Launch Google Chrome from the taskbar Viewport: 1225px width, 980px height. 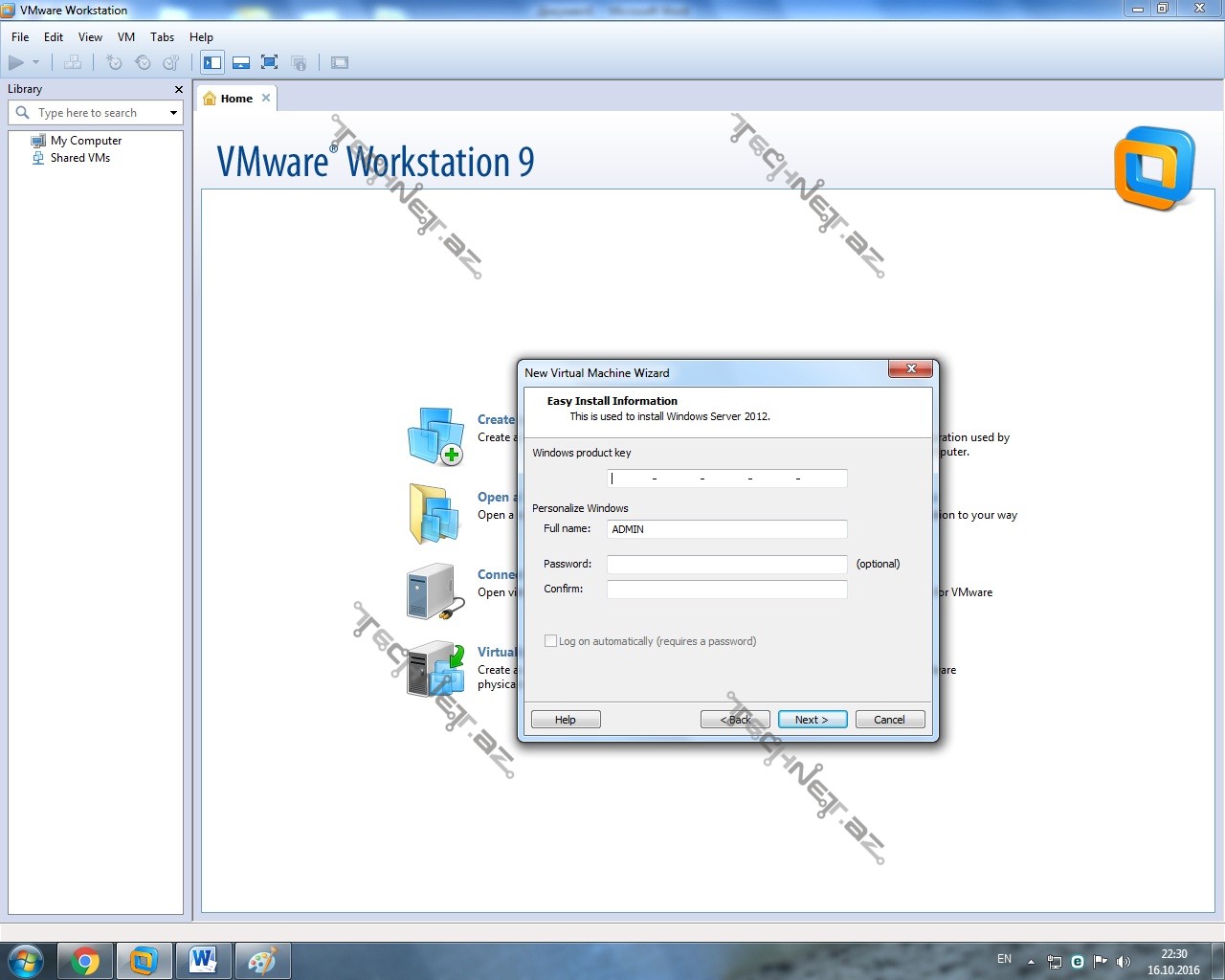85,960
